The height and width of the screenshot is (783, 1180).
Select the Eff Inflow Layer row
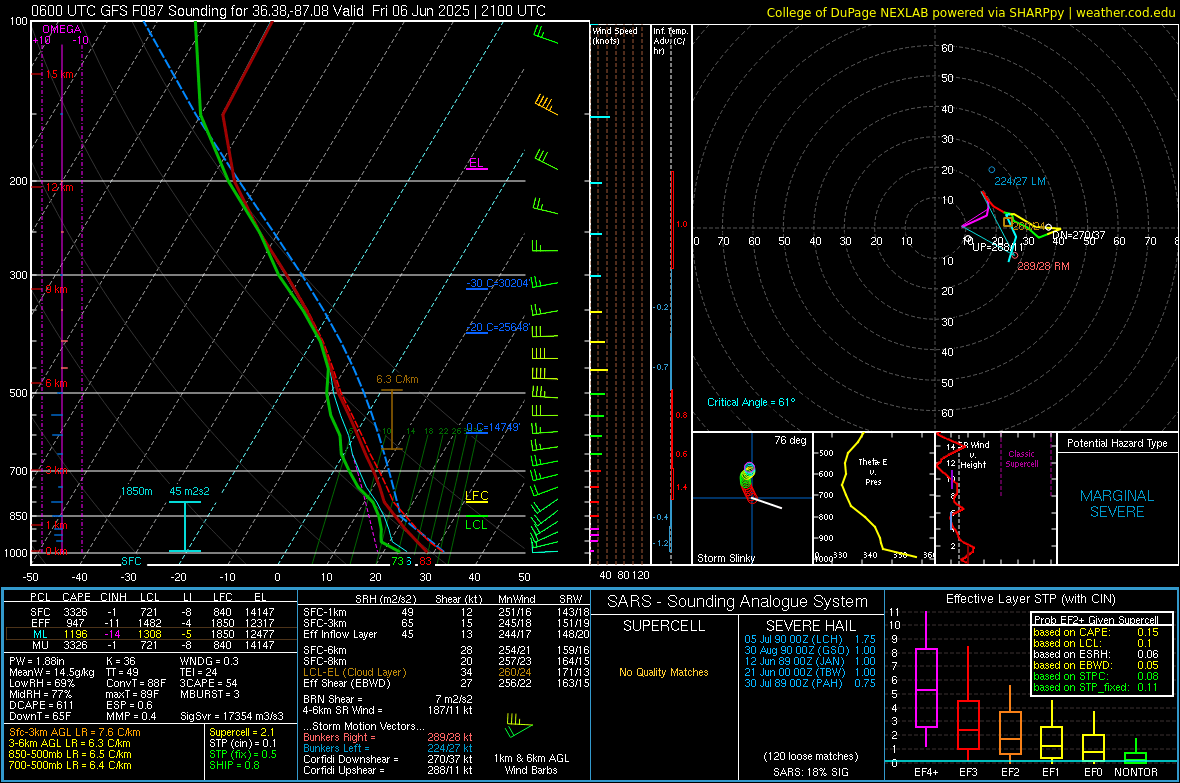(x=446, y=634)
